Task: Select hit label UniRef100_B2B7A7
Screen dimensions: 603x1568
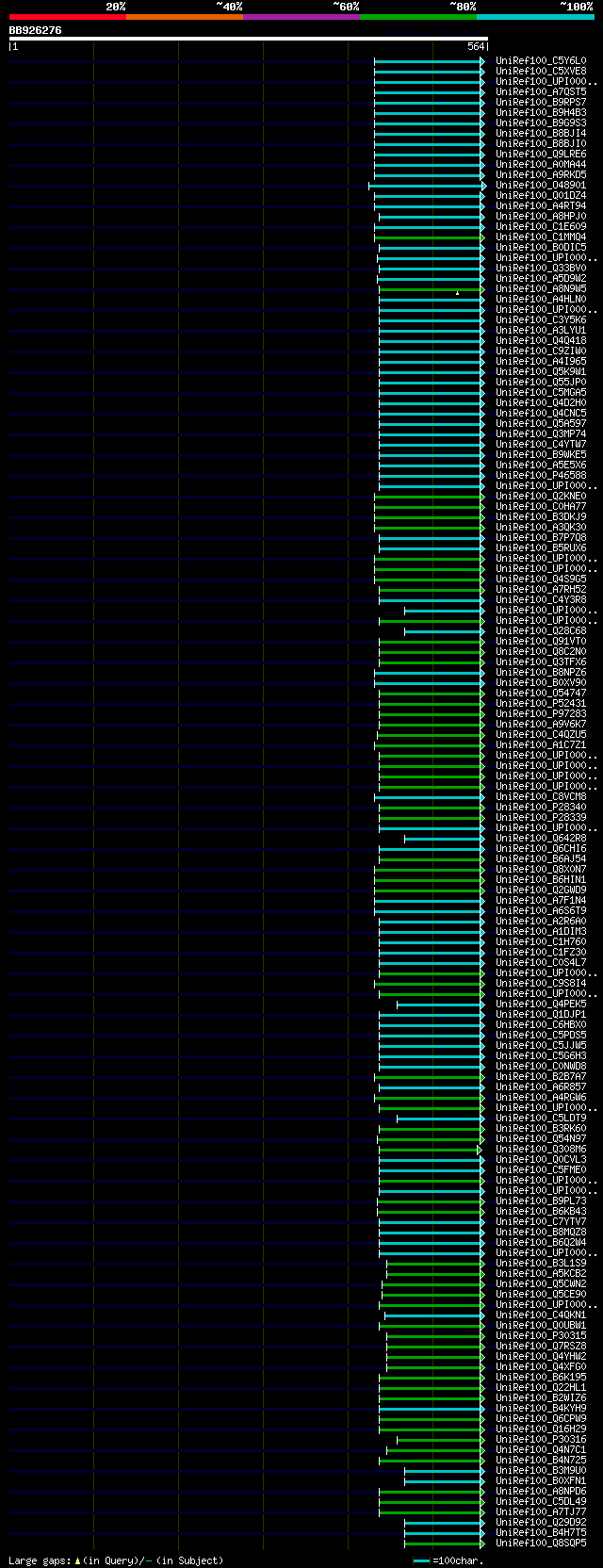Action: [x=541, y=1076]
